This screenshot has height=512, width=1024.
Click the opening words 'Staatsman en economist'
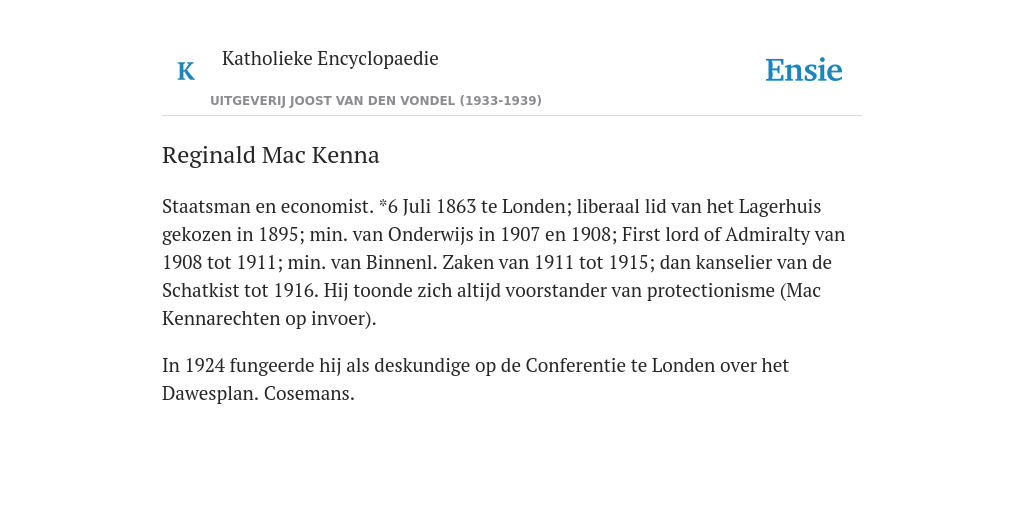pos(267,206)
